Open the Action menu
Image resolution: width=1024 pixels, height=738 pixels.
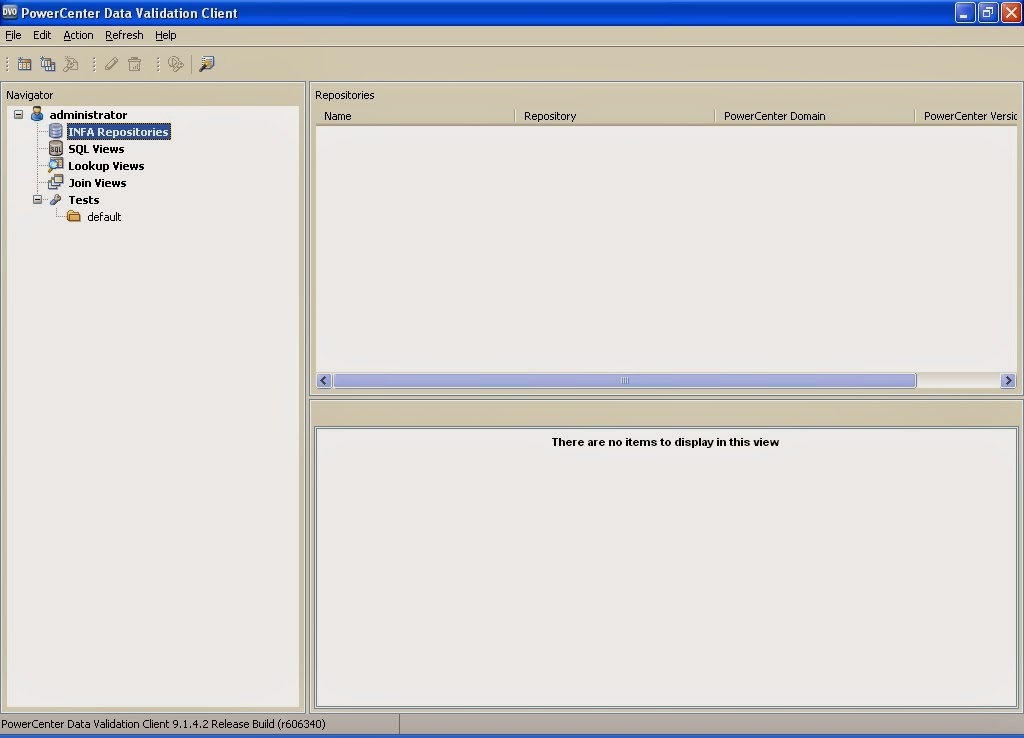pos(77,35)
